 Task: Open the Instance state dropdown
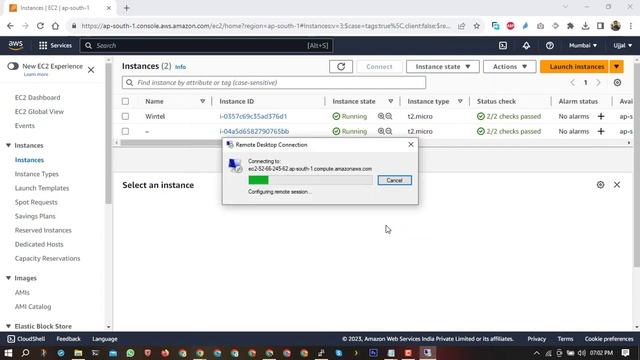tap(442, 67)
